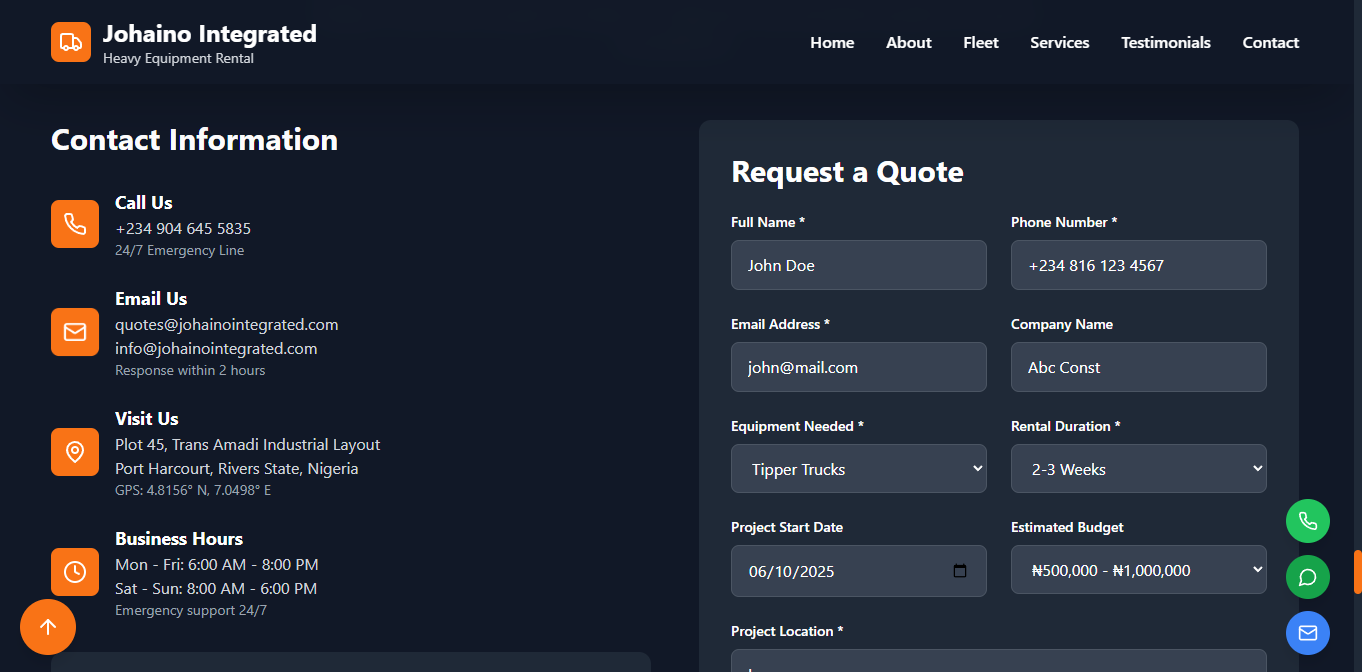Click the Full Name text field
Viewport: 1362px width, 672px height.
tap(858, 264)
